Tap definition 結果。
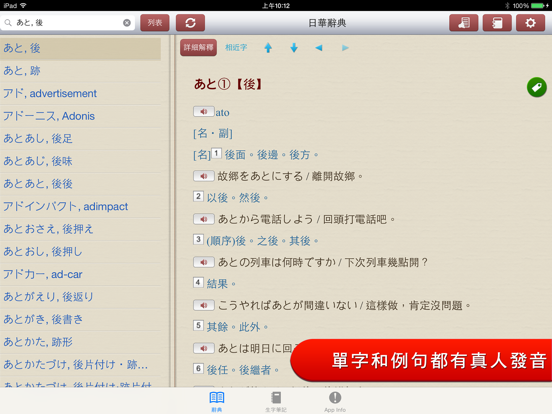The width and height of the screenshot is (552, 414). point(221,284)
